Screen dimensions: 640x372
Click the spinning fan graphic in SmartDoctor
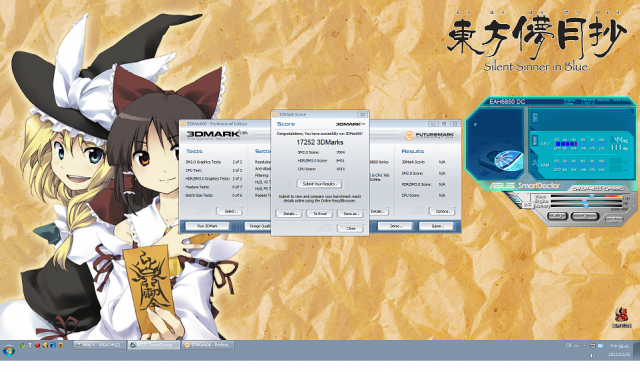coord(508,160)
